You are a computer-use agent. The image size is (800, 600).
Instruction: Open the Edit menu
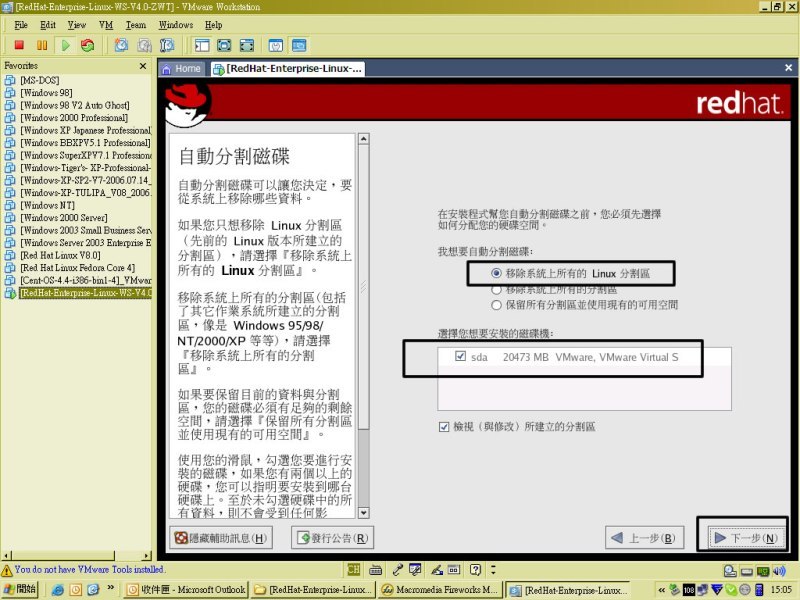48,25
